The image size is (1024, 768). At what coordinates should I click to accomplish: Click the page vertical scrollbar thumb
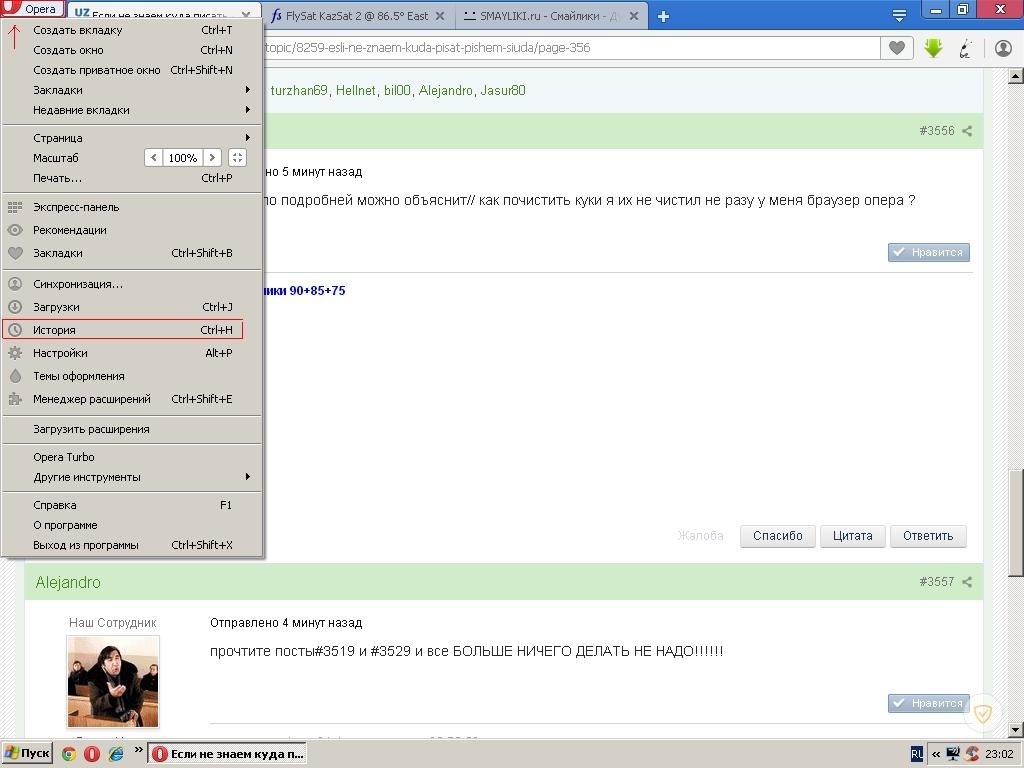pos(1016,524)
